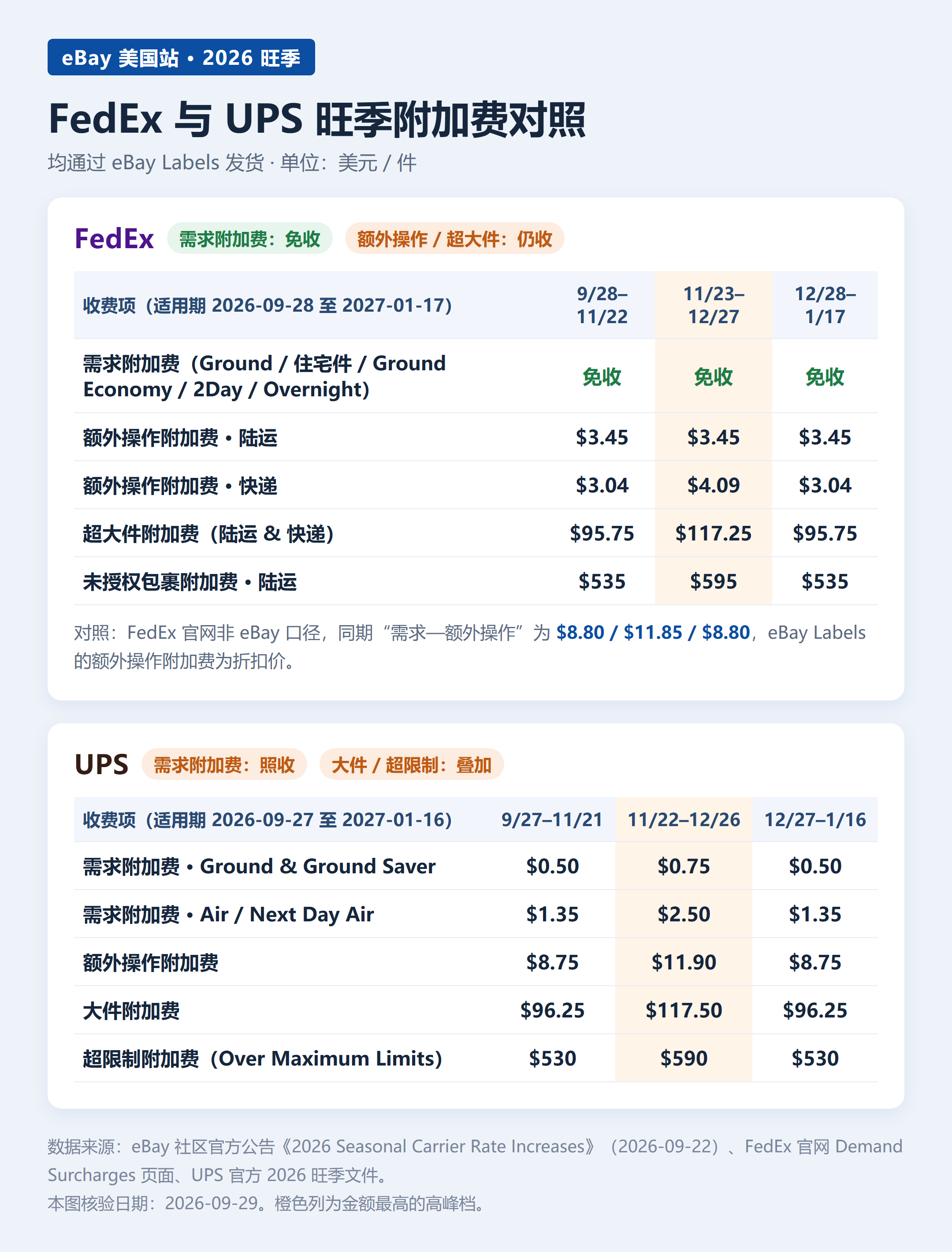Click $96.25 under 12/27–1/16
This screenshot has width=952, height=1252.
[x=815, y=1010]
